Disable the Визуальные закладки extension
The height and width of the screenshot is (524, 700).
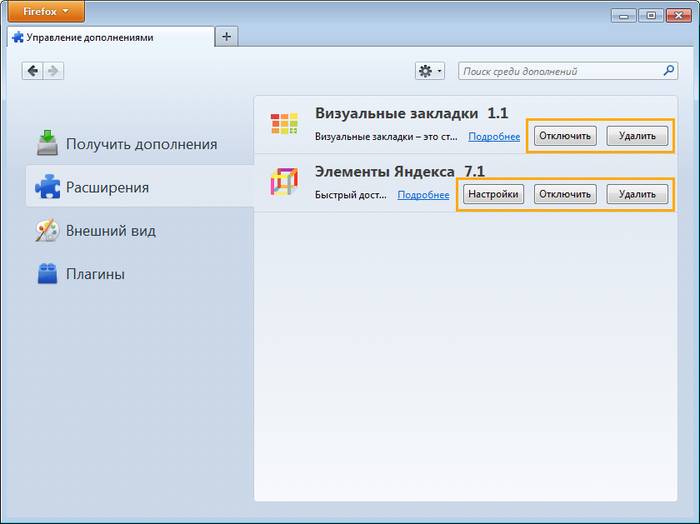point(565,136)
